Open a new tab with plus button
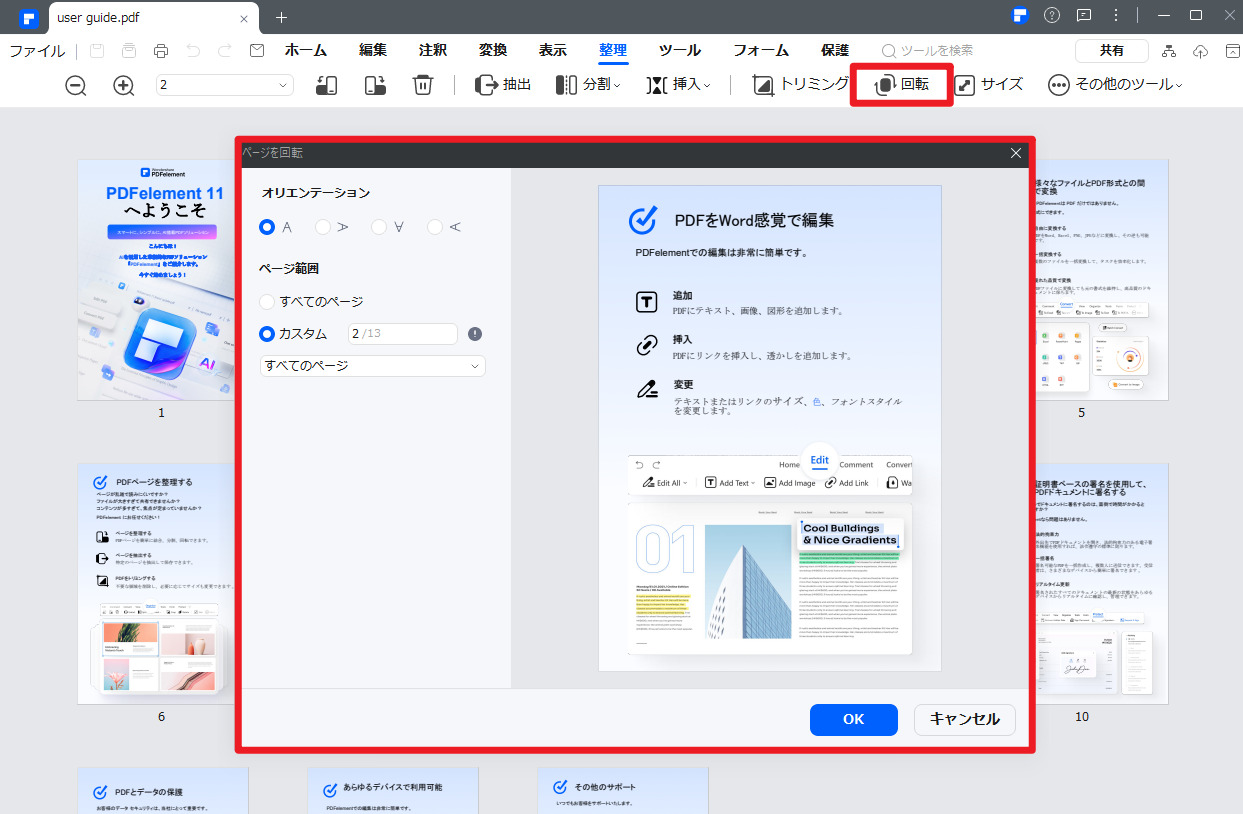This screenshot has width=1243, height=814. pyautogui.click(x=281, y=17)
